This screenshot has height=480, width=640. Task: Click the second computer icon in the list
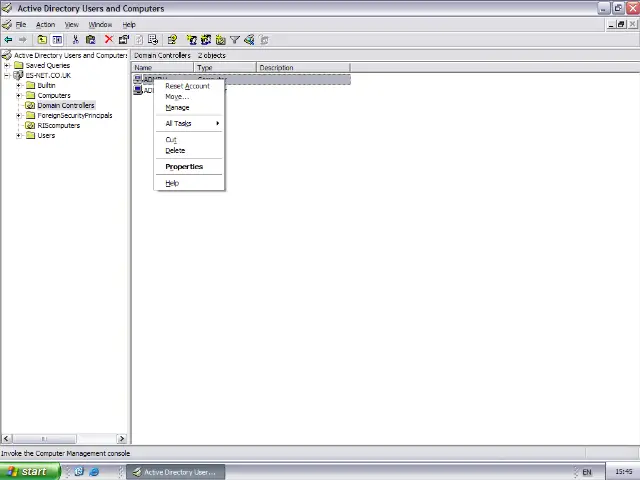click(138, 90)
